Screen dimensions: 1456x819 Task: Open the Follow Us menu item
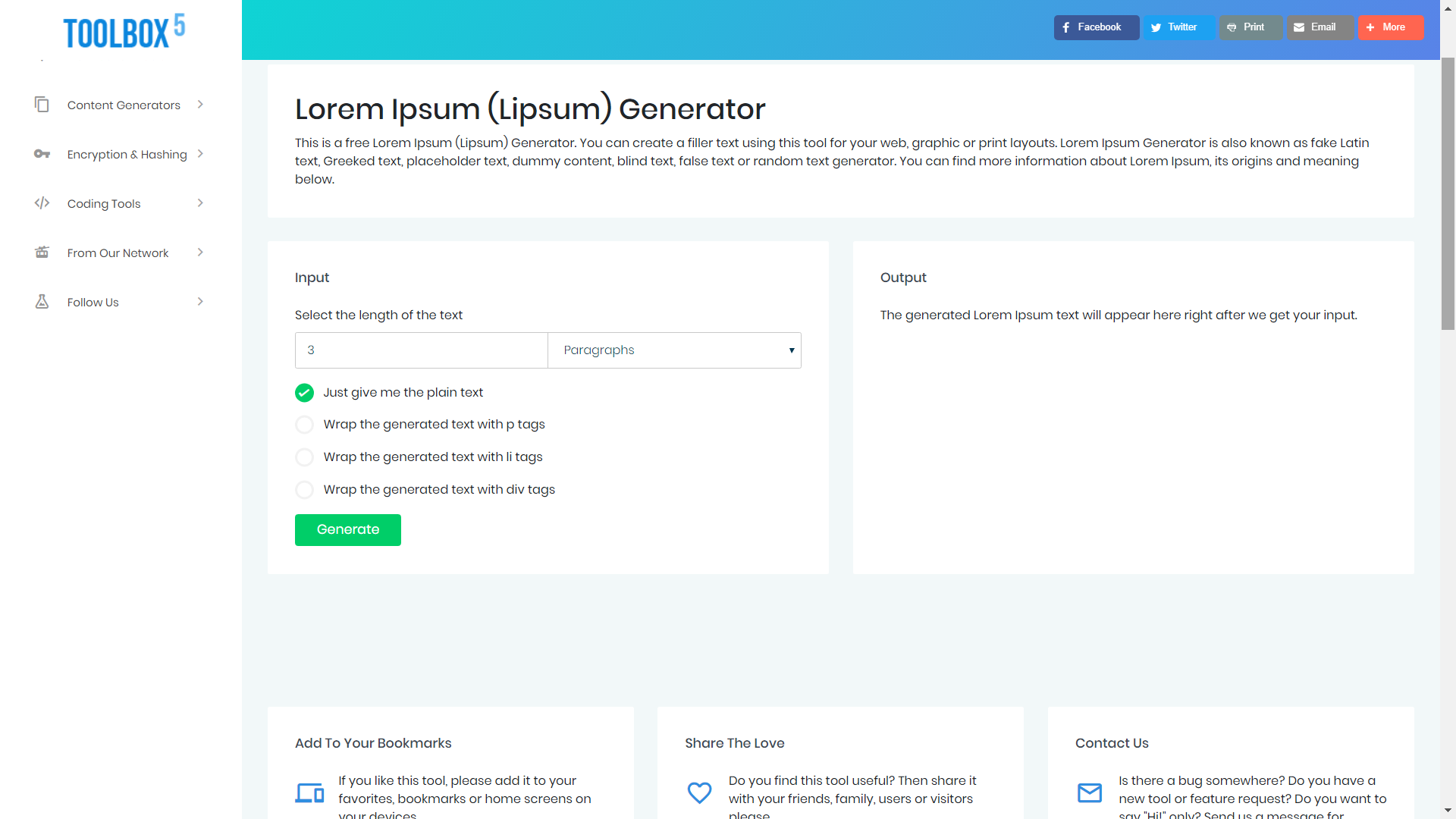click(x=93, y=303)
